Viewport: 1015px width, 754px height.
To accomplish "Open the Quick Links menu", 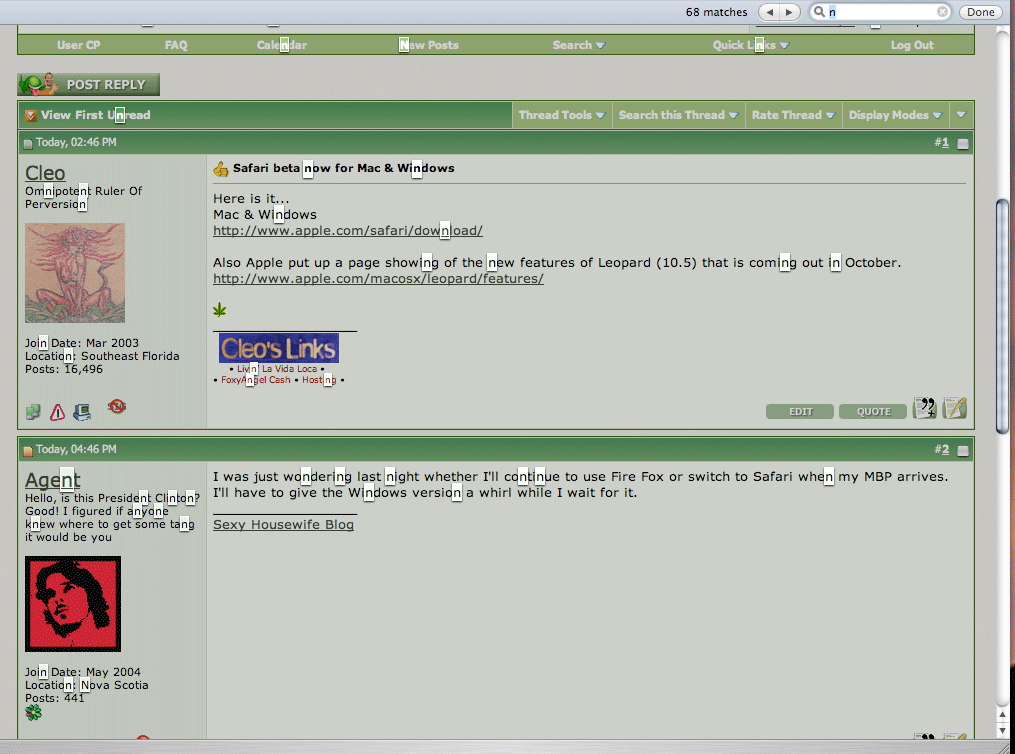I will pos(750,45).
